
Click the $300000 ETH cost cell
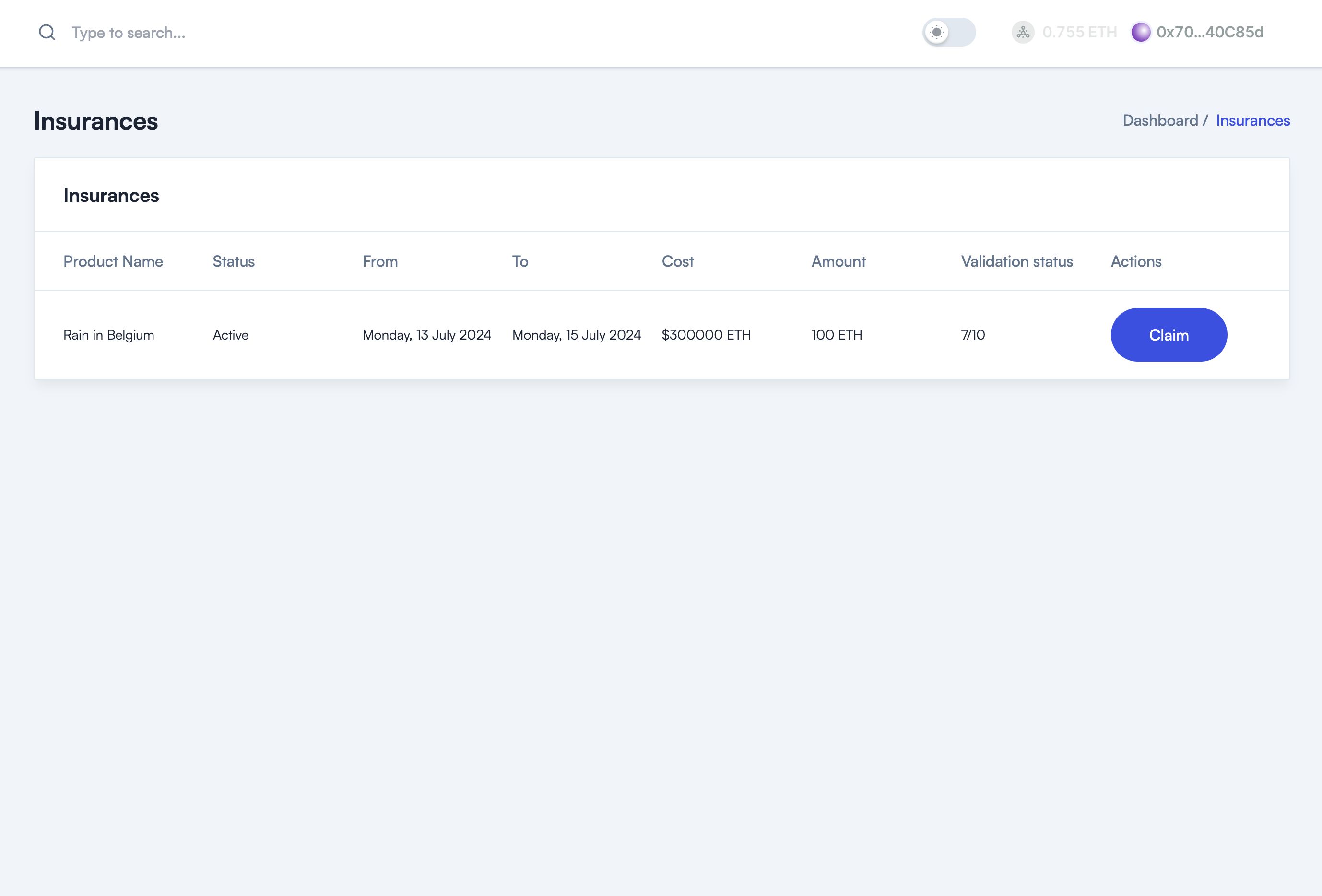706,335
